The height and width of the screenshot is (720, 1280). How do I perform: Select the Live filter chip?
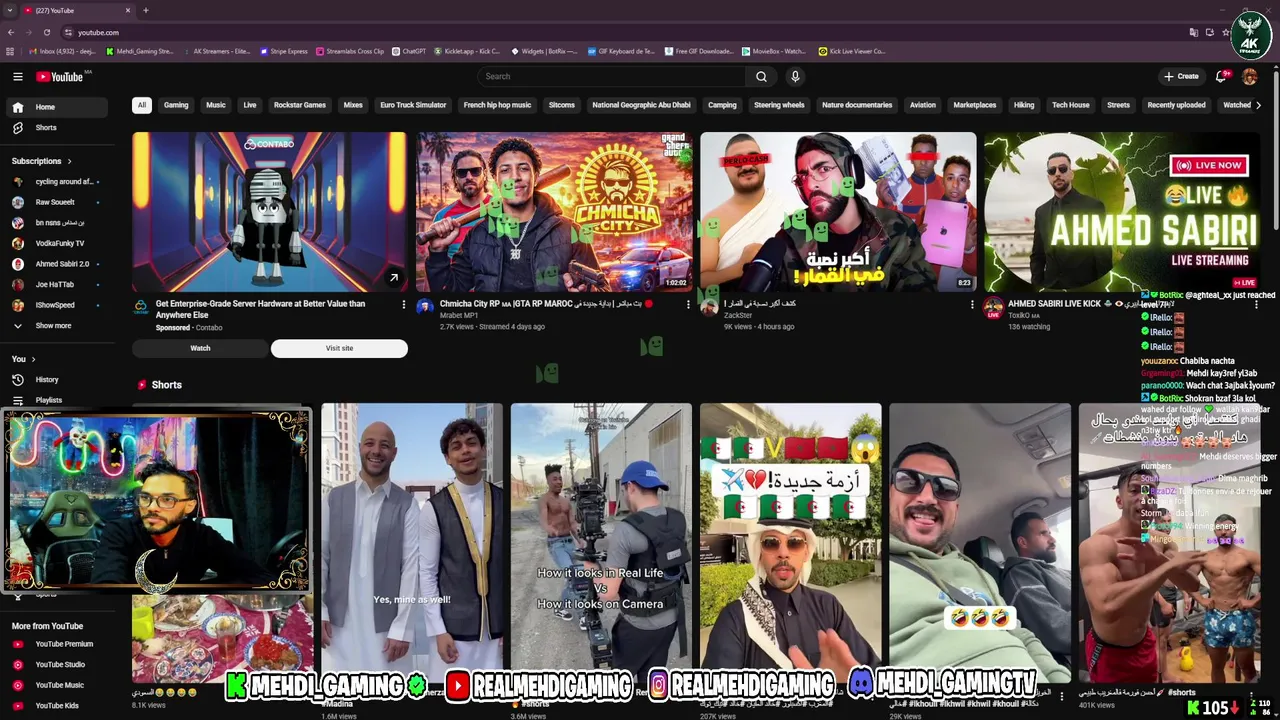[250, 105]
